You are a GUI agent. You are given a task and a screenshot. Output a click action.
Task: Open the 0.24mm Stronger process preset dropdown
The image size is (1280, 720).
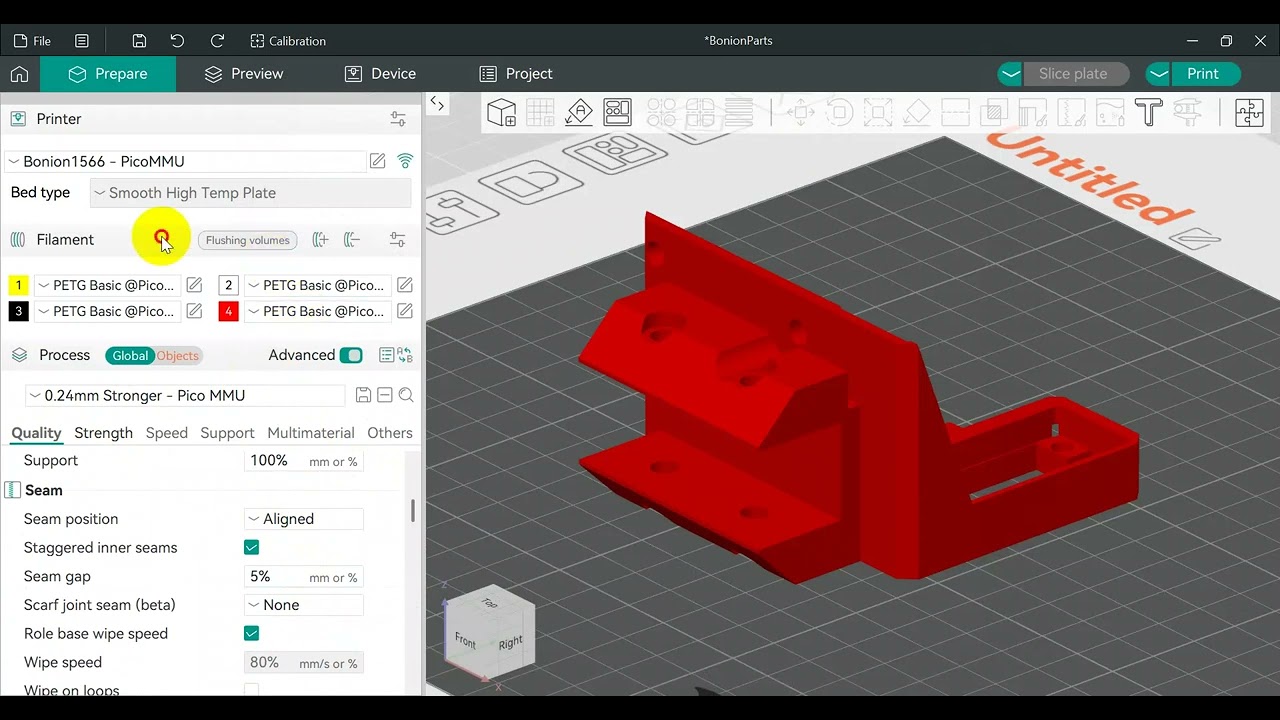pos(185,396)
